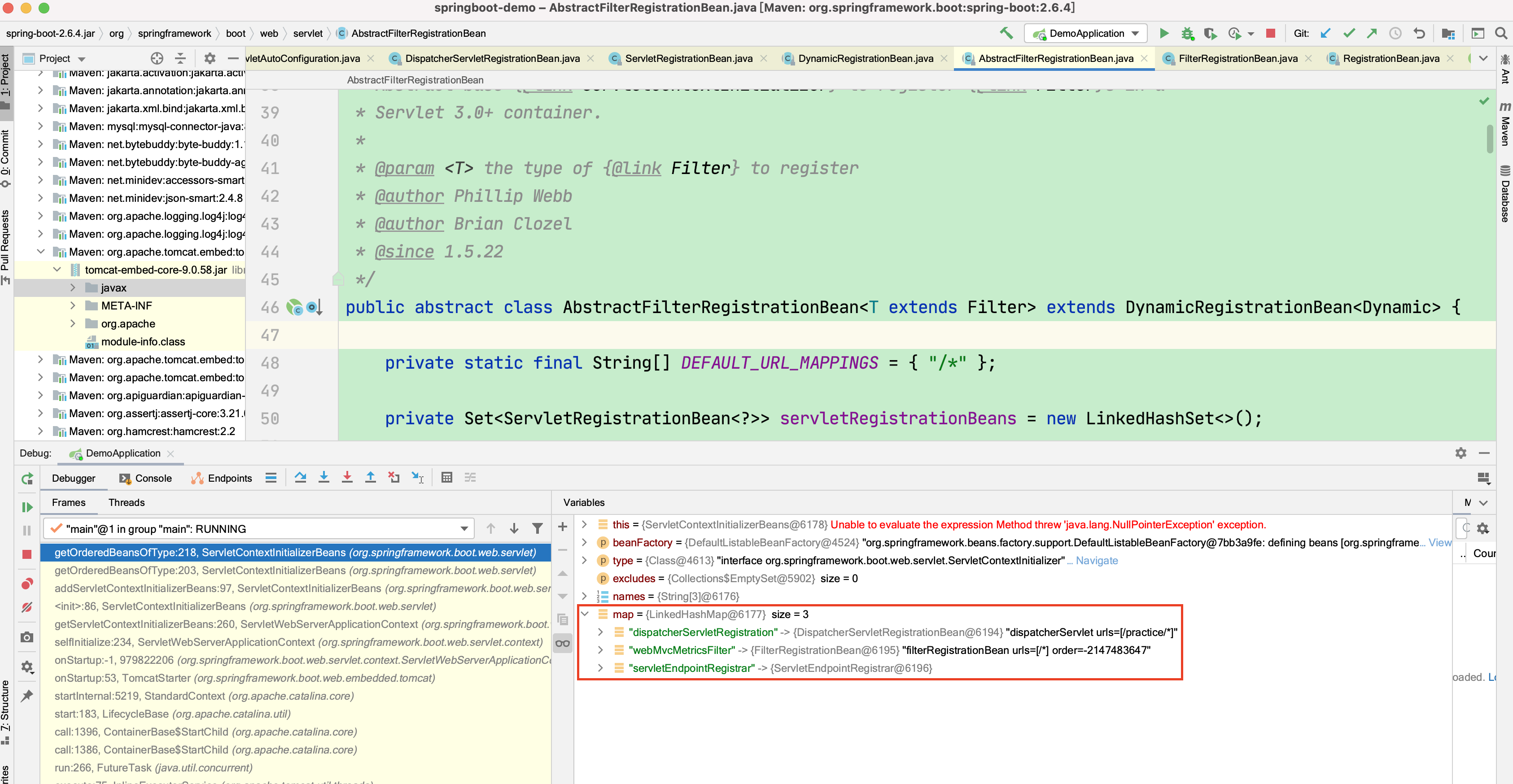
Task: Click the Navigate link on type variable
Action: [x=1097, y=560]
